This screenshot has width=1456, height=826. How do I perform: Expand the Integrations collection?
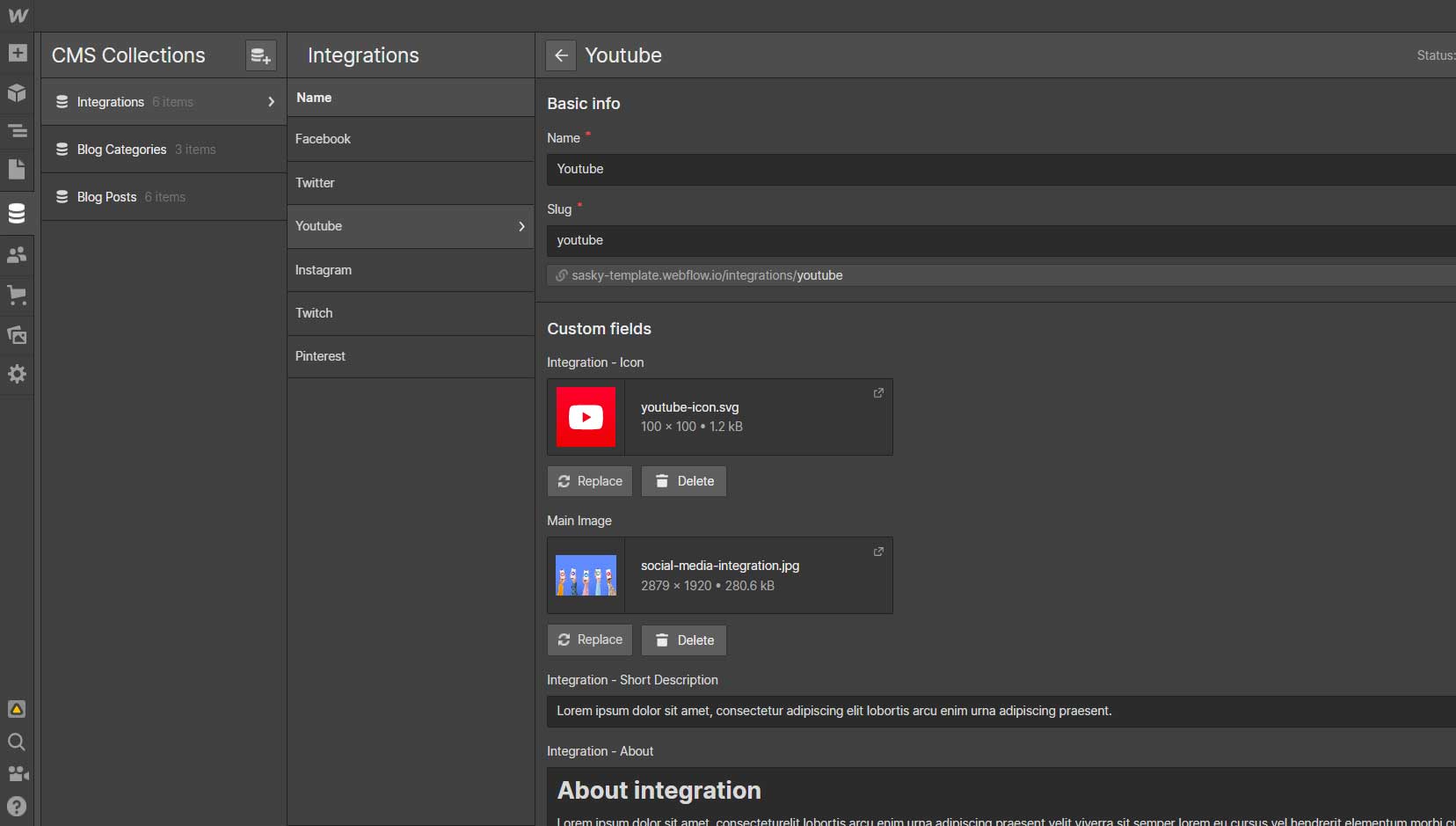(x=272, y=101)
